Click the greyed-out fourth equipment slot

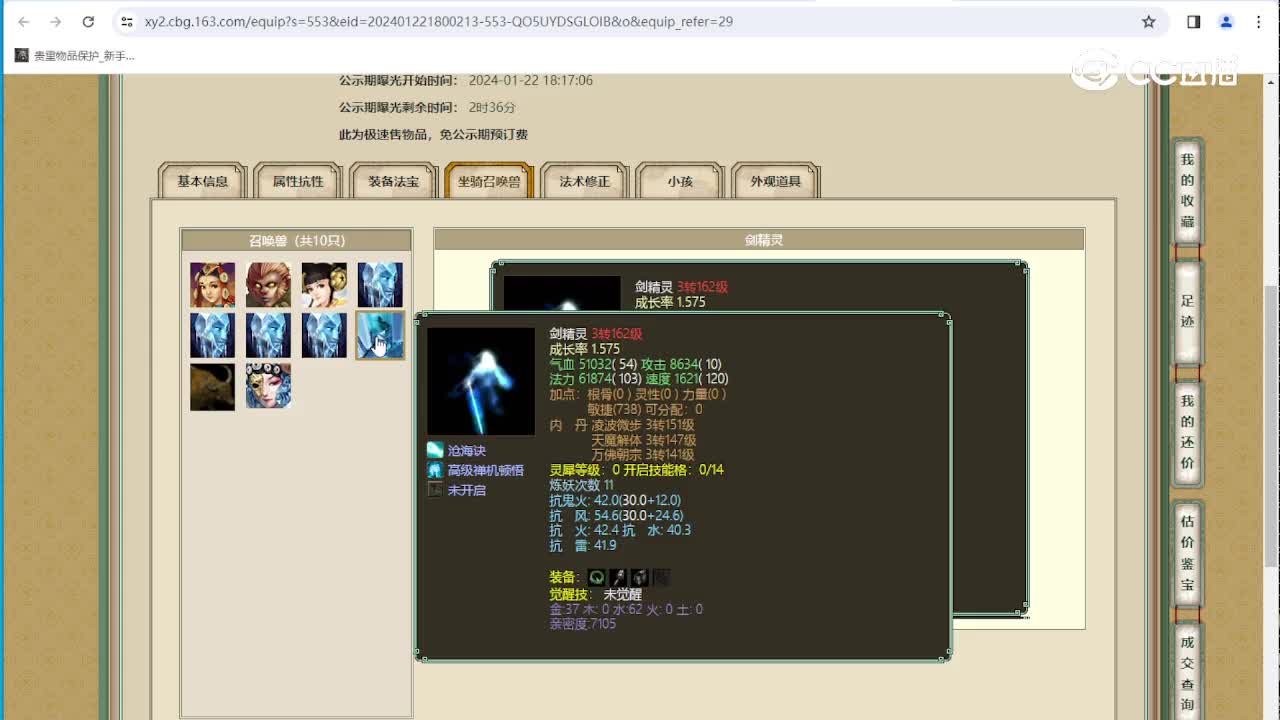pyautogui.click(x=661, y=578)
